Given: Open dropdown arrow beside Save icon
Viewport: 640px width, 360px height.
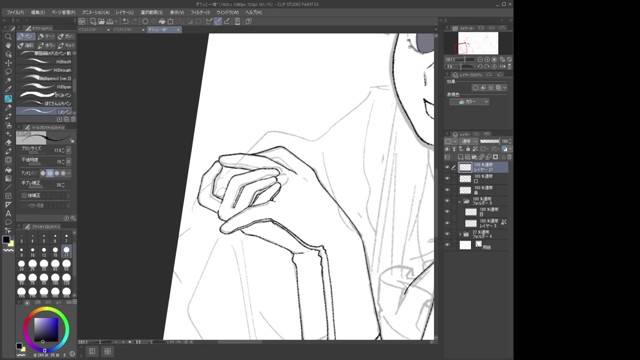Looking at the screenshot, I should click(x=116, y=21).
